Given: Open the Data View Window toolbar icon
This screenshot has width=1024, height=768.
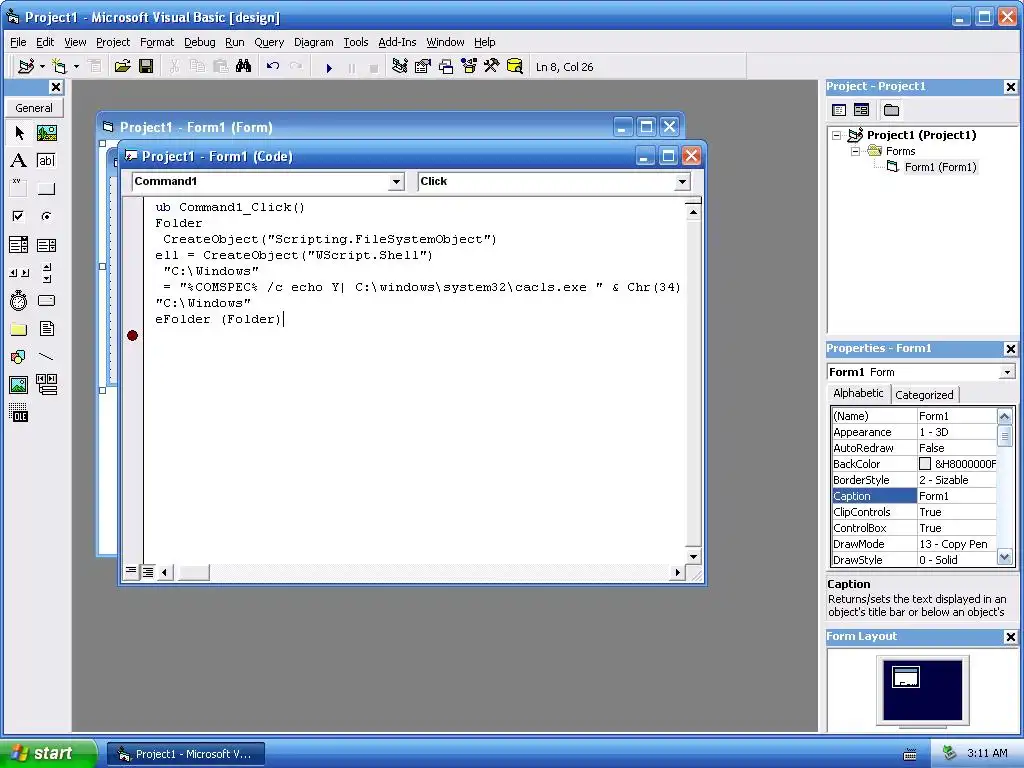Looking at the screenshot, I should pos(515,67).
